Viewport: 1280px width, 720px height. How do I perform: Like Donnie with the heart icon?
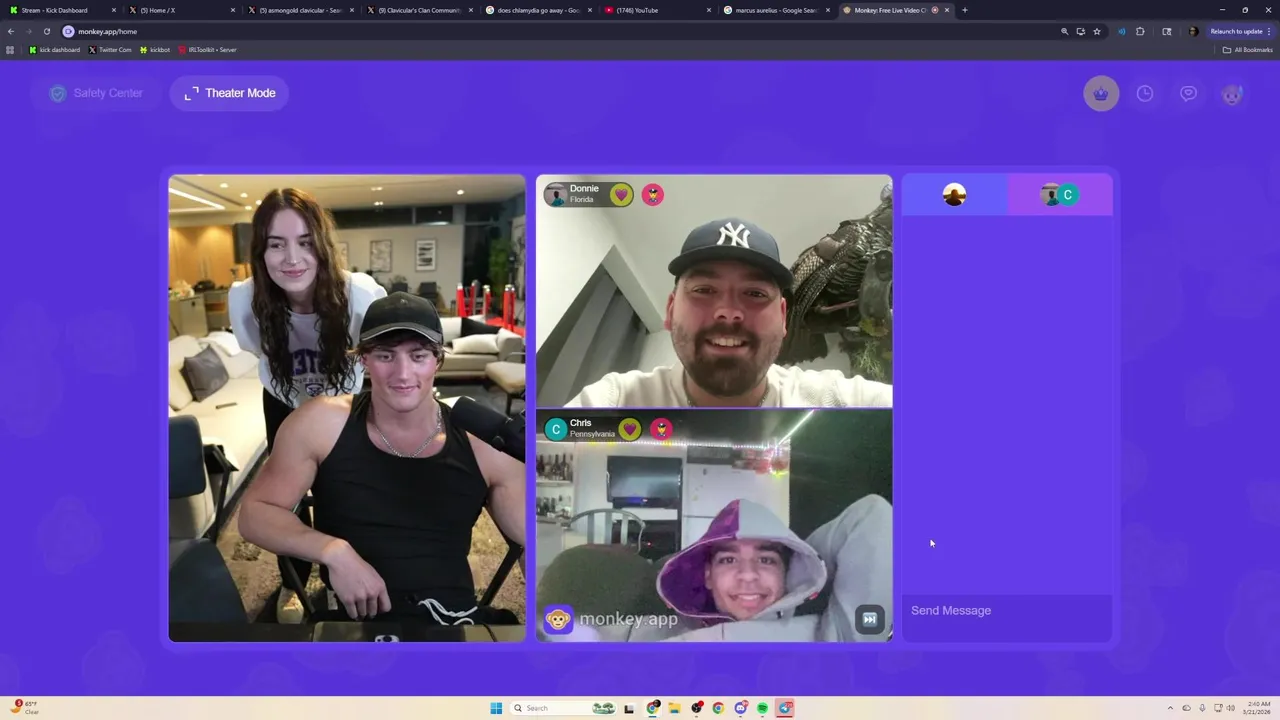coord(622,195)
